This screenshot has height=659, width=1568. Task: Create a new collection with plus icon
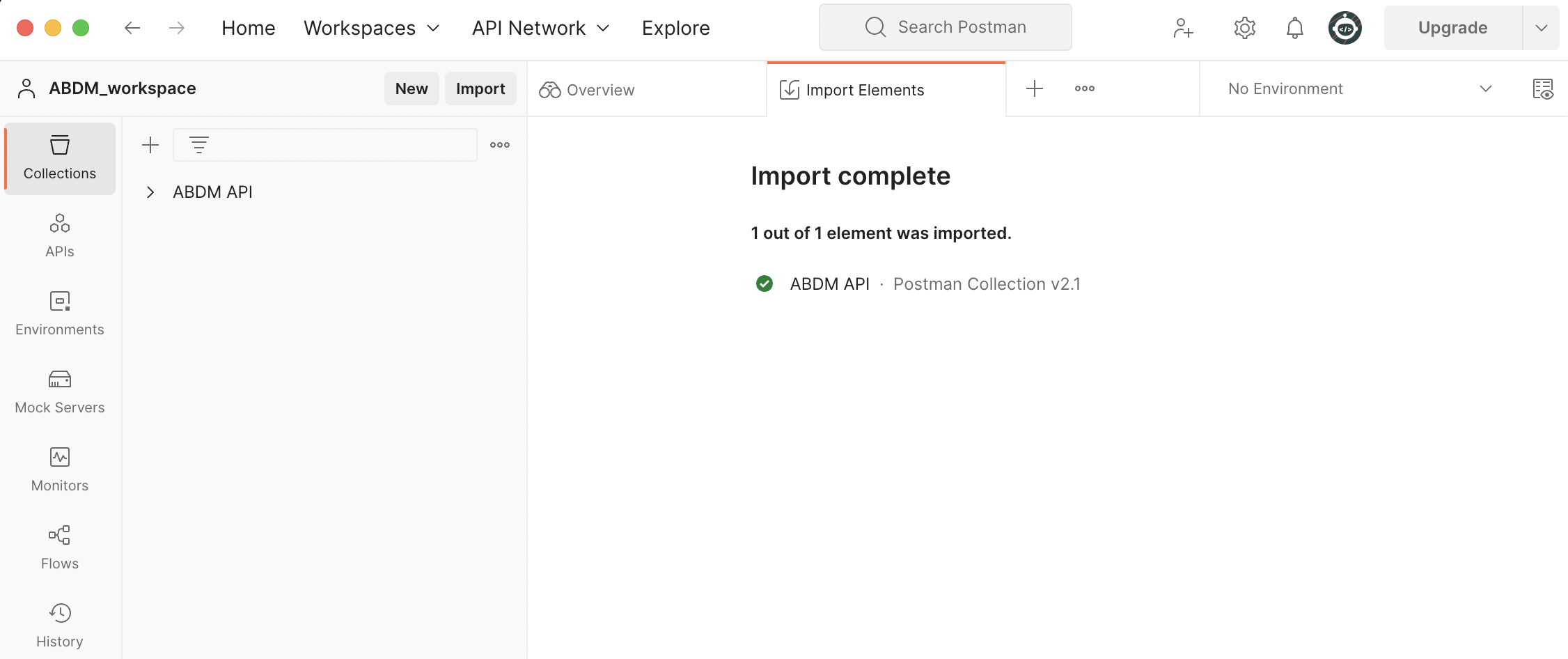click(x=150, y=145)
